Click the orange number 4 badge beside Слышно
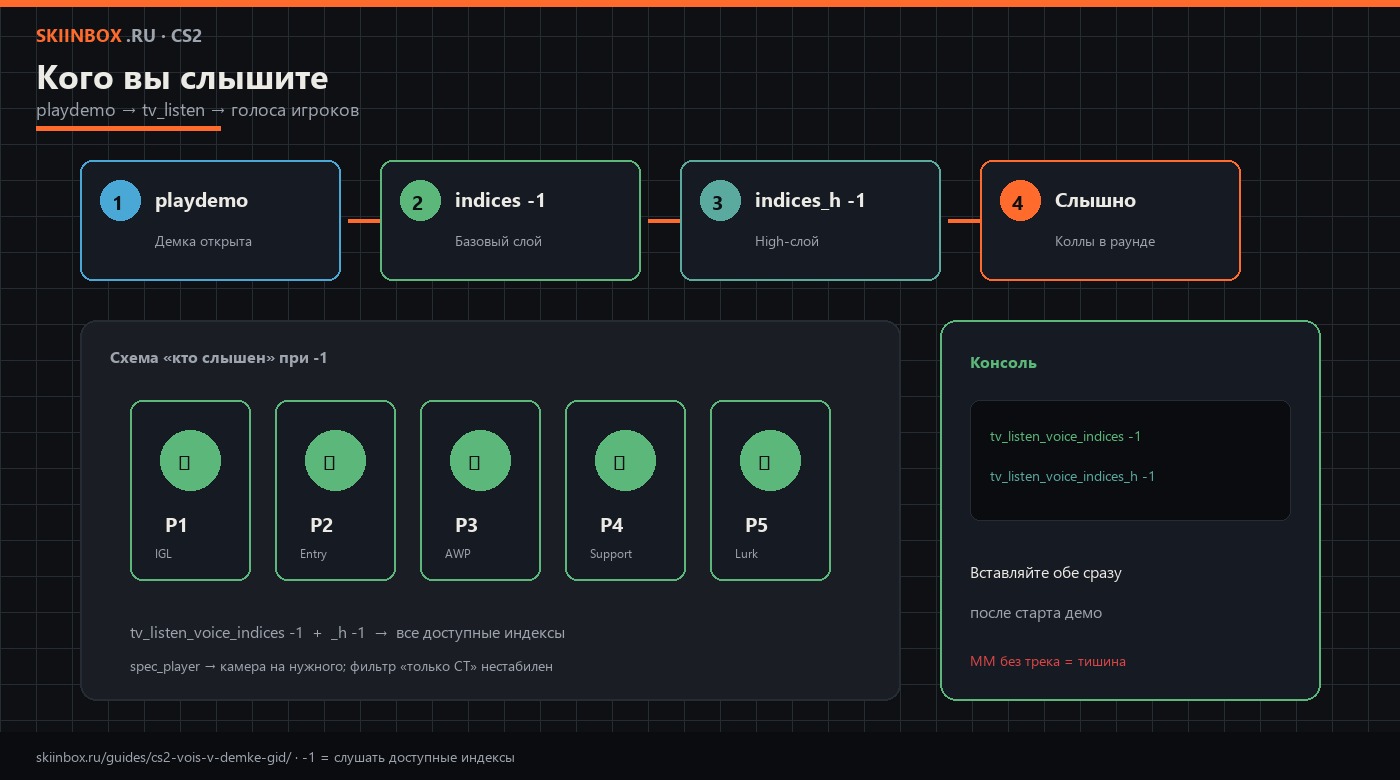The width and height of the screenshot is (1400, 780). (x=1020, y=201)
